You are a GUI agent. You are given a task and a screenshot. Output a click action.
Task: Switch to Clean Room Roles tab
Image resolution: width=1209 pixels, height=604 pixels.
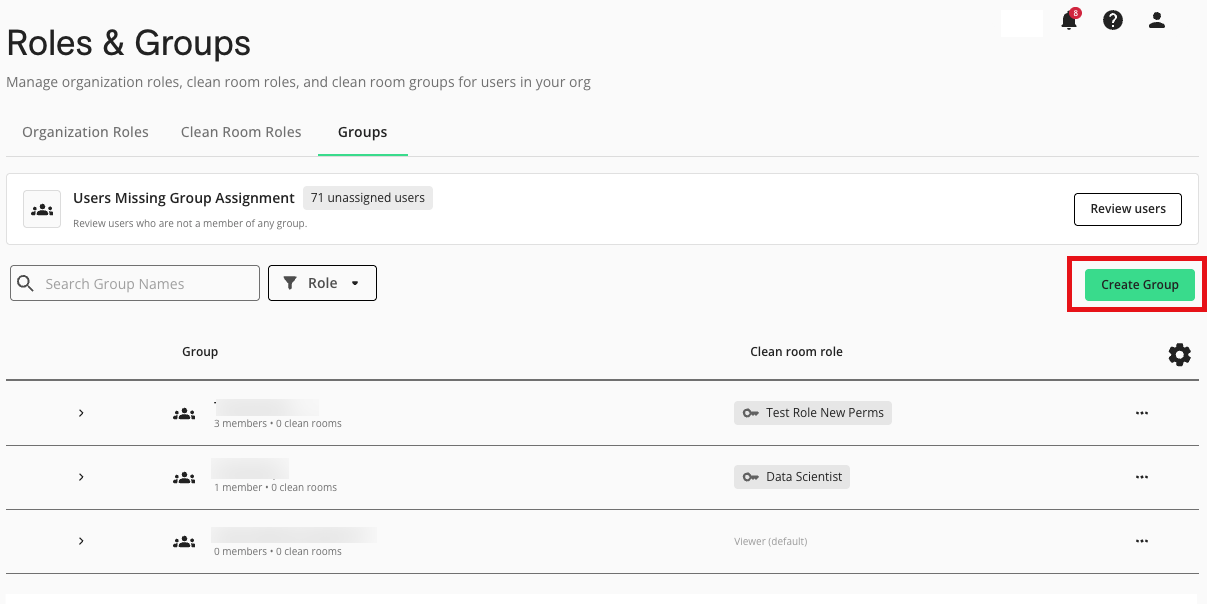241,132
